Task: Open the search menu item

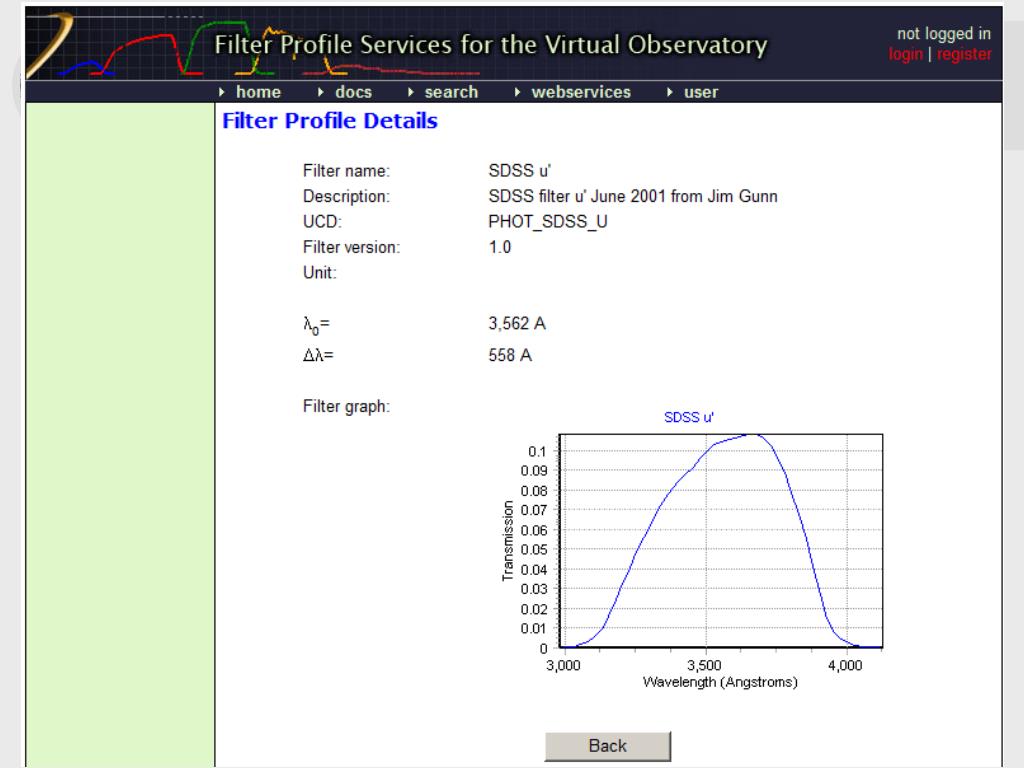Action: click(x=451, y=92)
